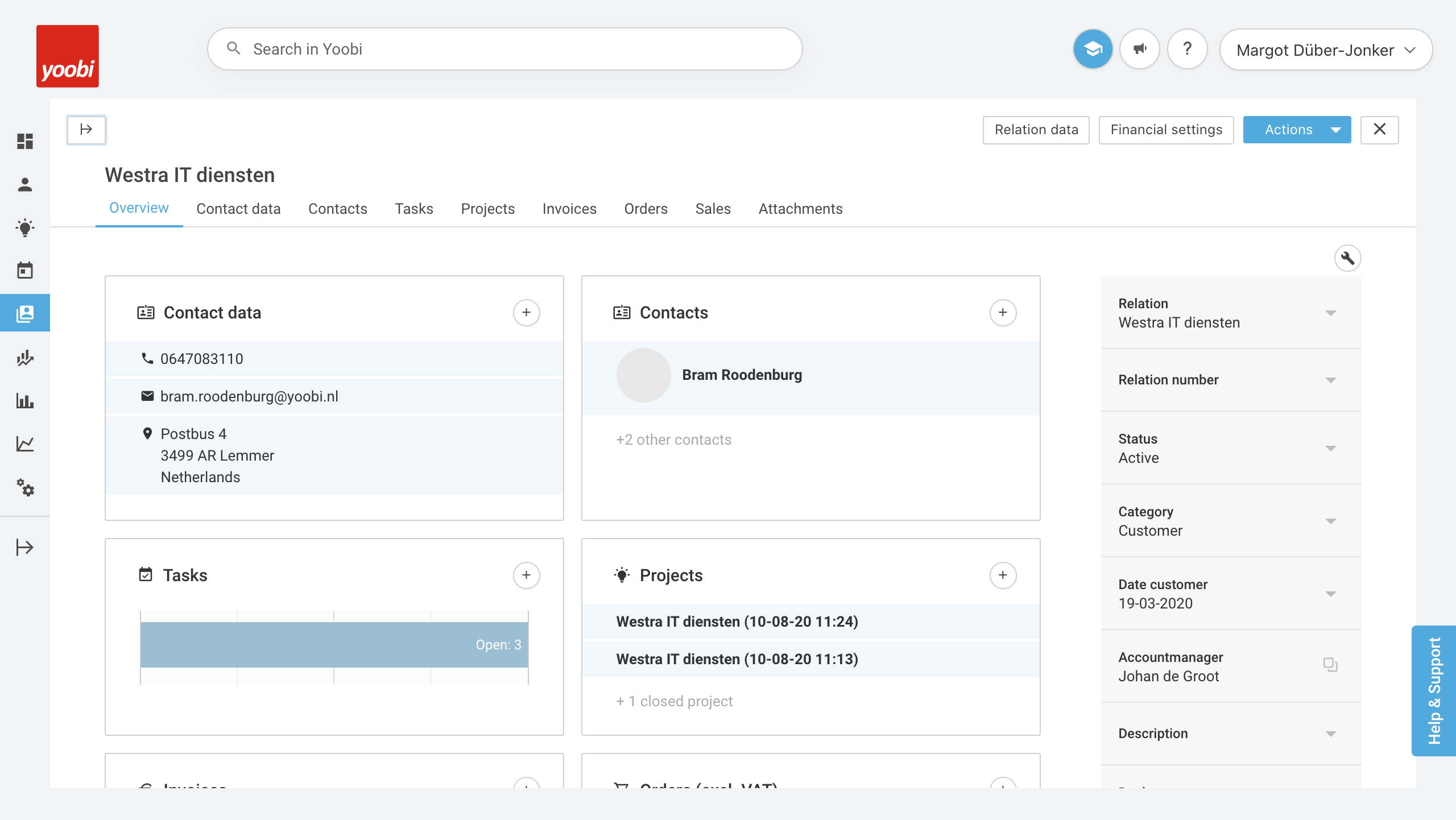Image resolution: width=1456 pixels, height=820 pixels.
Task: Switch to the Invoices tab
Action: pyautogui.click(x=569, y=209)
